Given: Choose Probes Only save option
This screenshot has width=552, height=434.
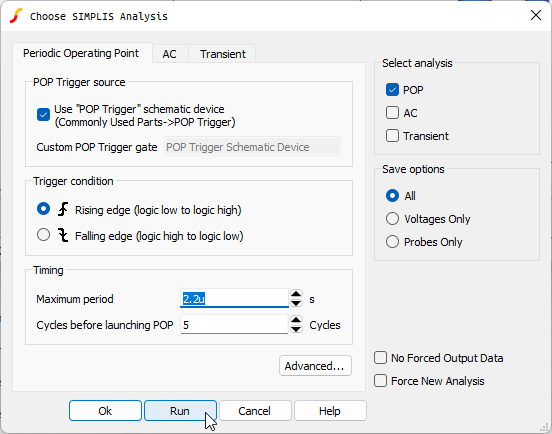Looking at the screenshot, I should click(x=392, y=242).
